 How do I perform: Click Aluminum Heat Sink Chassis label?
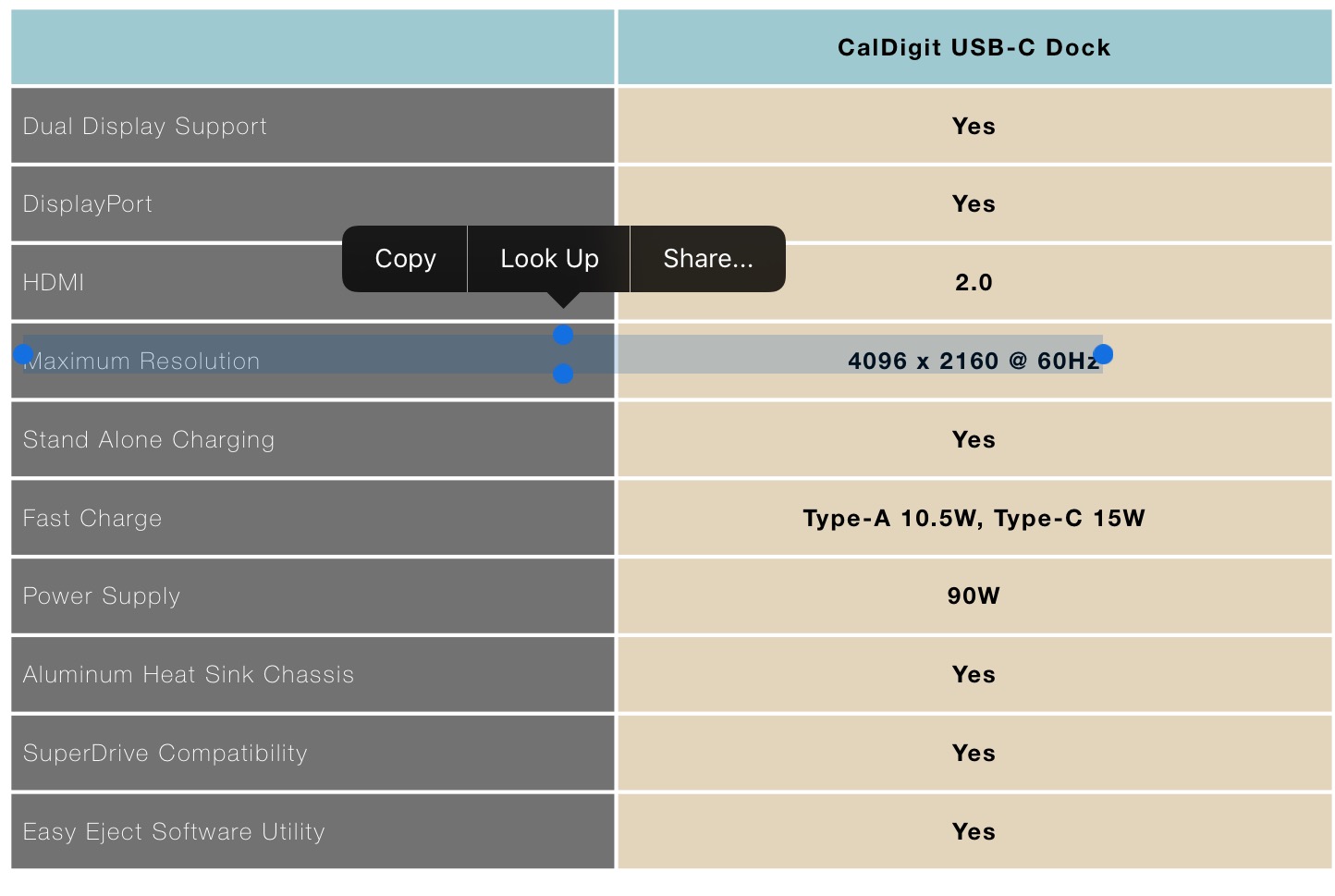189,675
